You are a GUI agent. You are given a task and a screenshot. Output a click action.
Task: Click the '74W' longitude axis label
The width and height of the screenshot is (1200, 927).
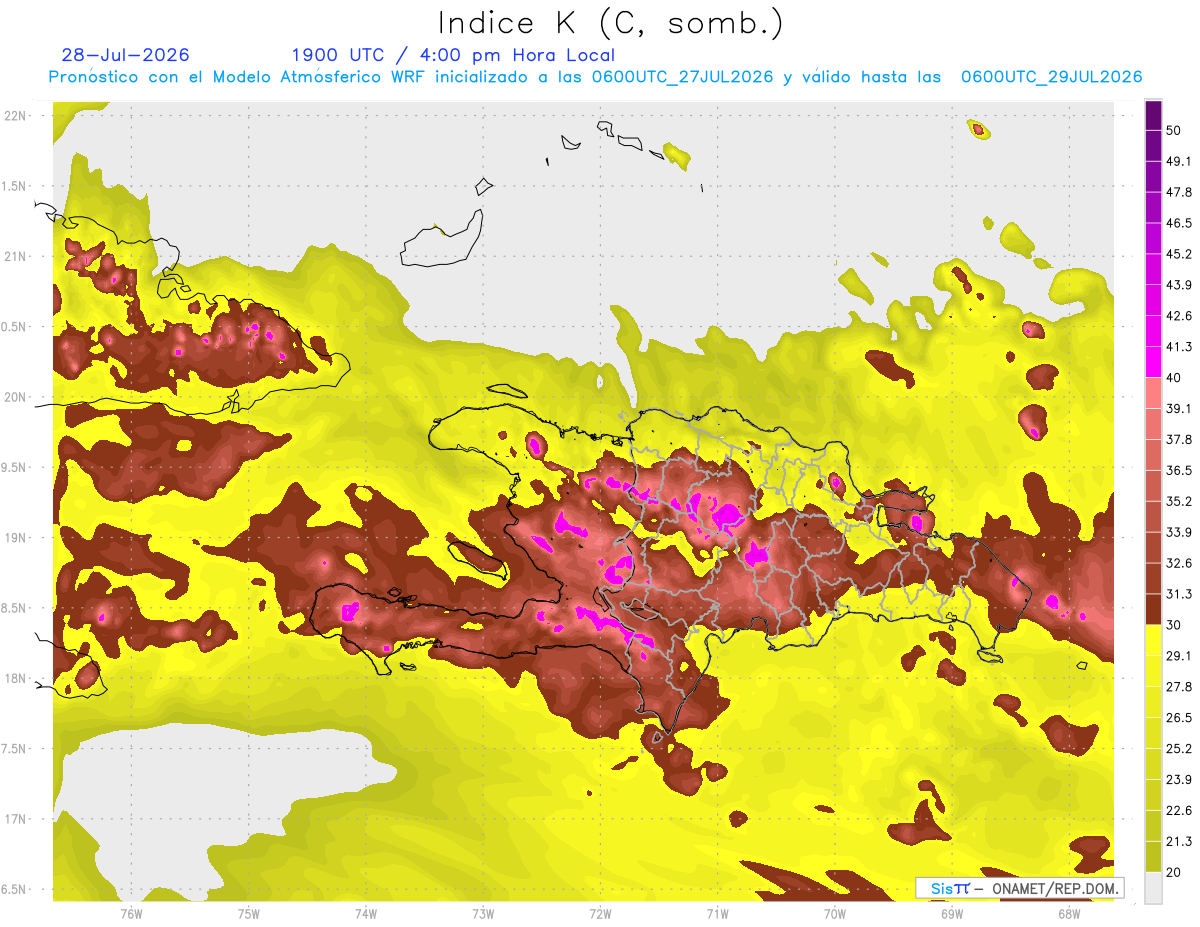point(365,913)
